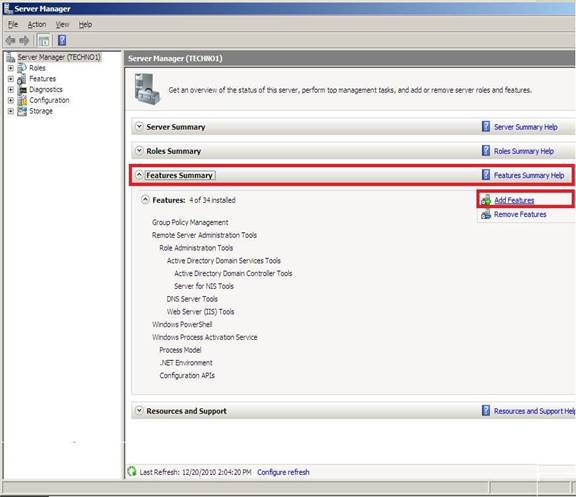
Task: Click the Roles icon in the tree
Action: pos(22,68)
